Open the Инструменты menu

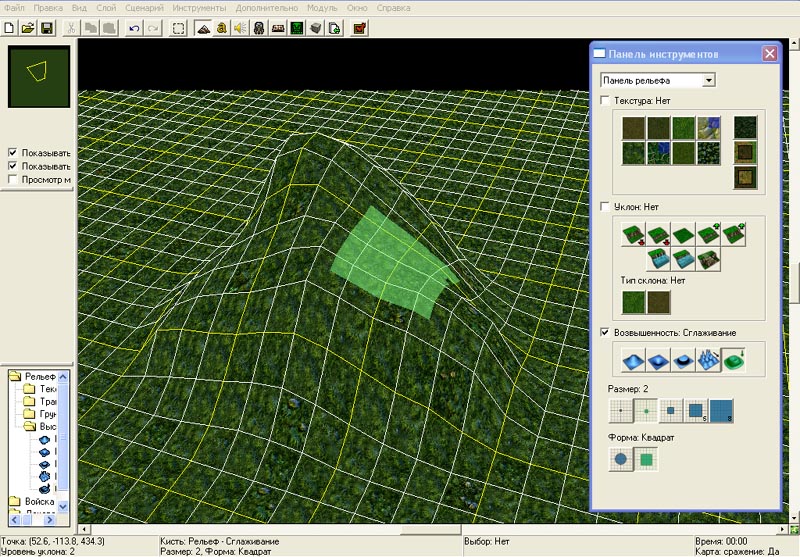(x=199, y=7)
